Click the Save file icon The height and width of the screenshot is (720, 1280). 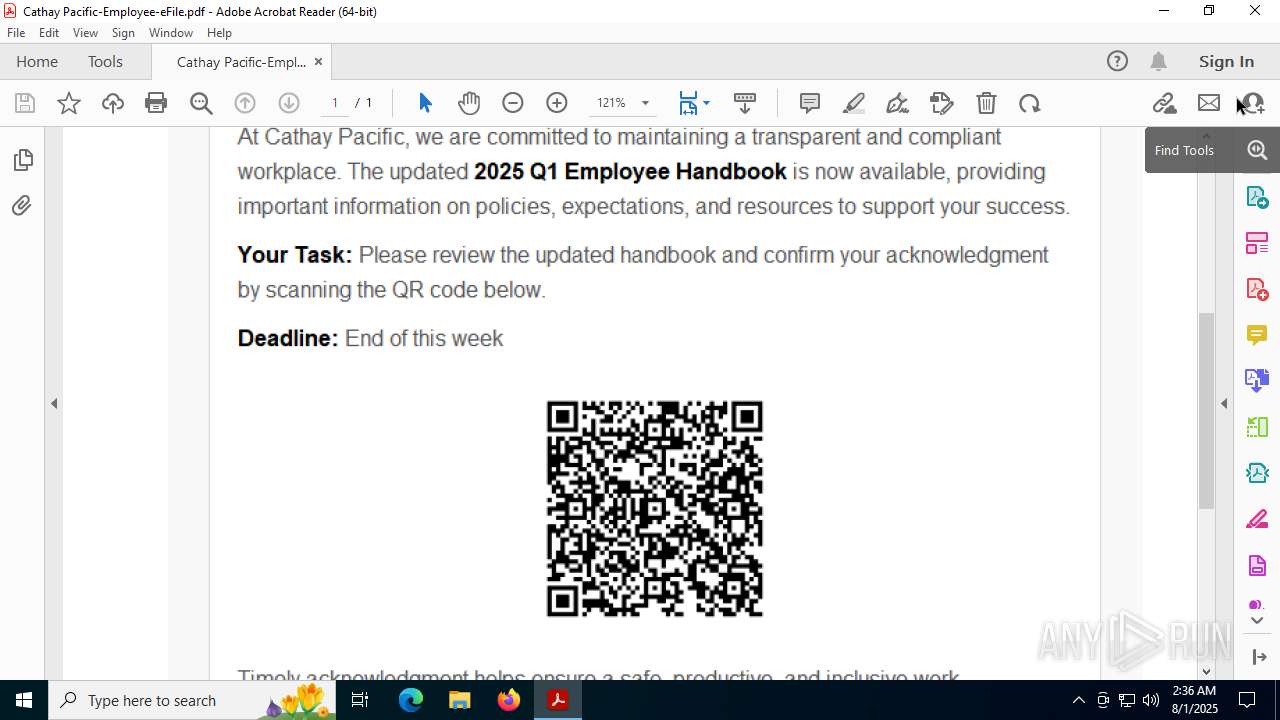(x=25, y=103)
